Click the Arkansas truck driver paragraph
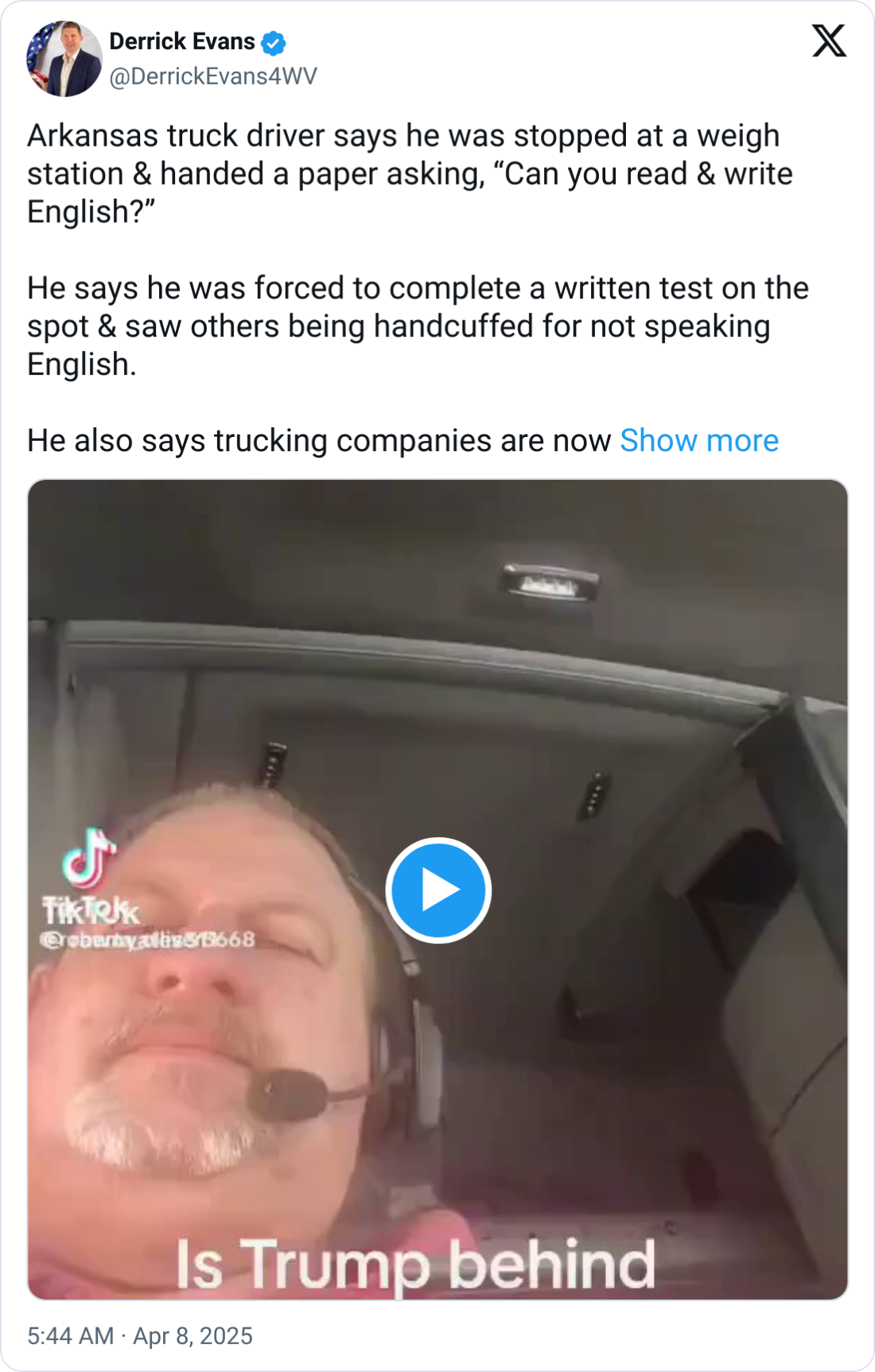The height and width of the screenshot is (1372, 875). [x=410, y=173]
